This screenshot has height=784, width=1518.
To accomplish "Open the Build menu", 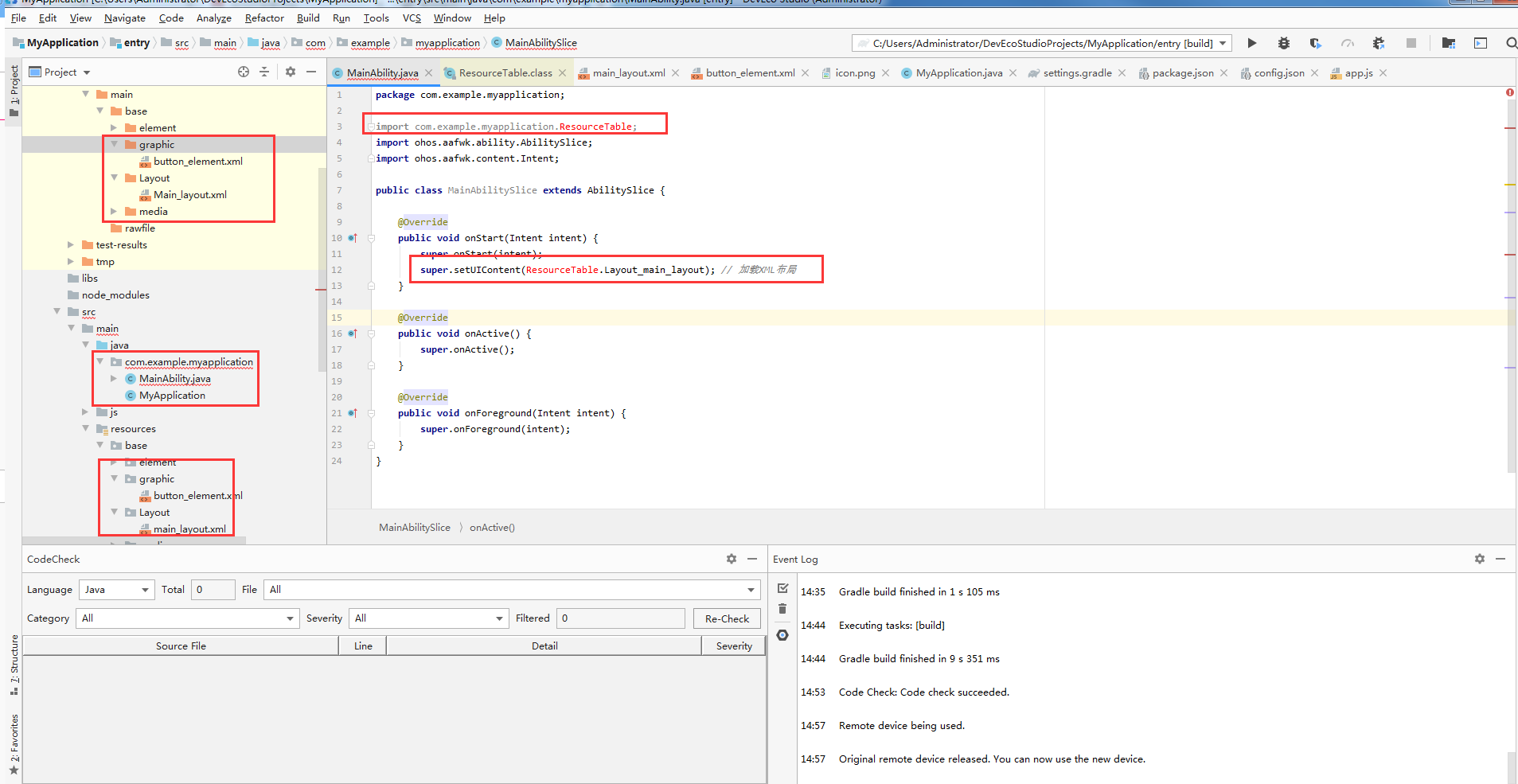I will tap(308, 18).
